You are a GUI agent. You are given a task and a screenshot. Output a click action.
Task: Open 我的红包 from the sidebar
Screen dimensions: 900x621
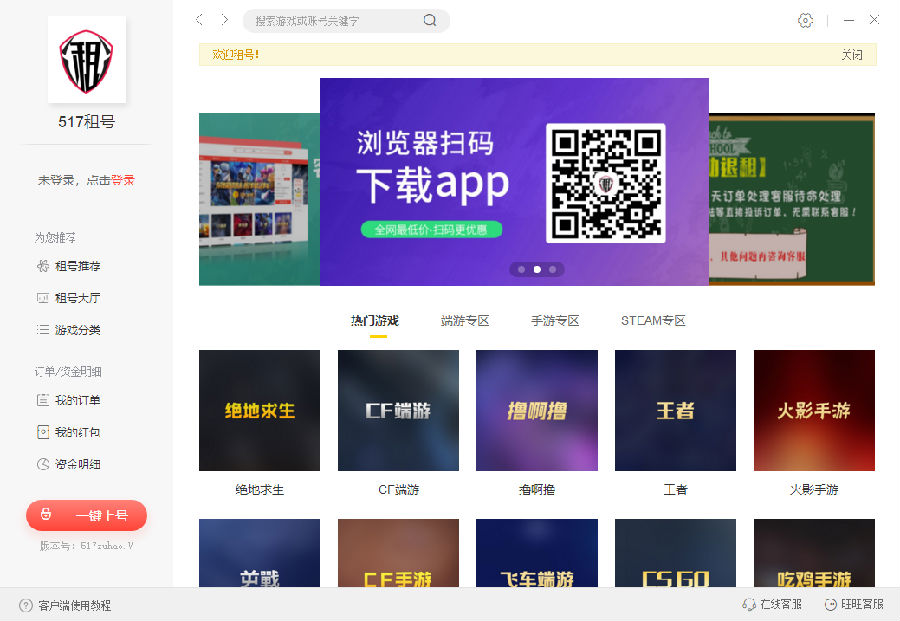(75, 432)
